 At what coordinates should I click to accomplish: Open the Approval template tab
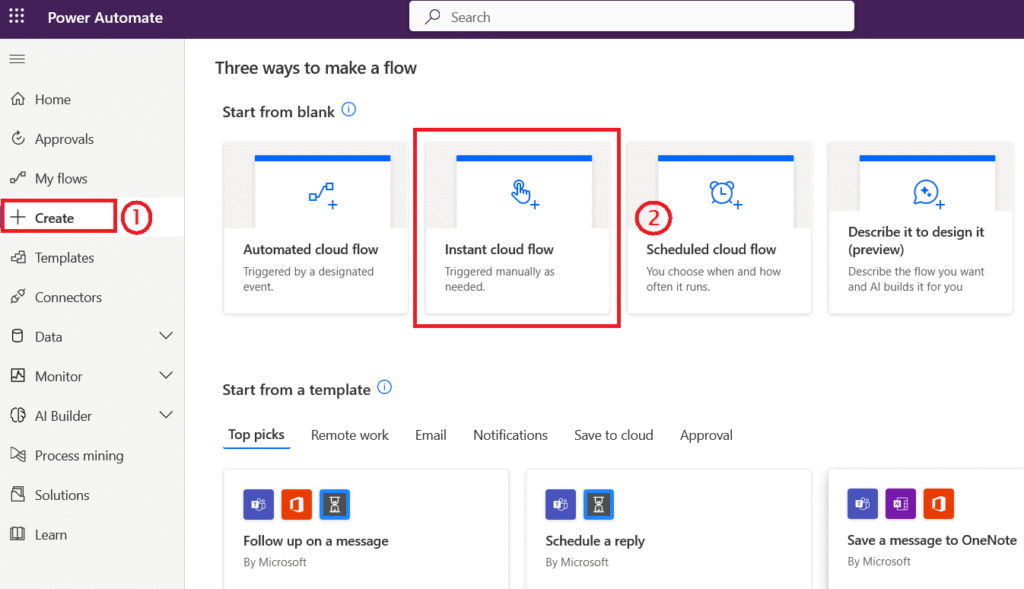[706, 435]
